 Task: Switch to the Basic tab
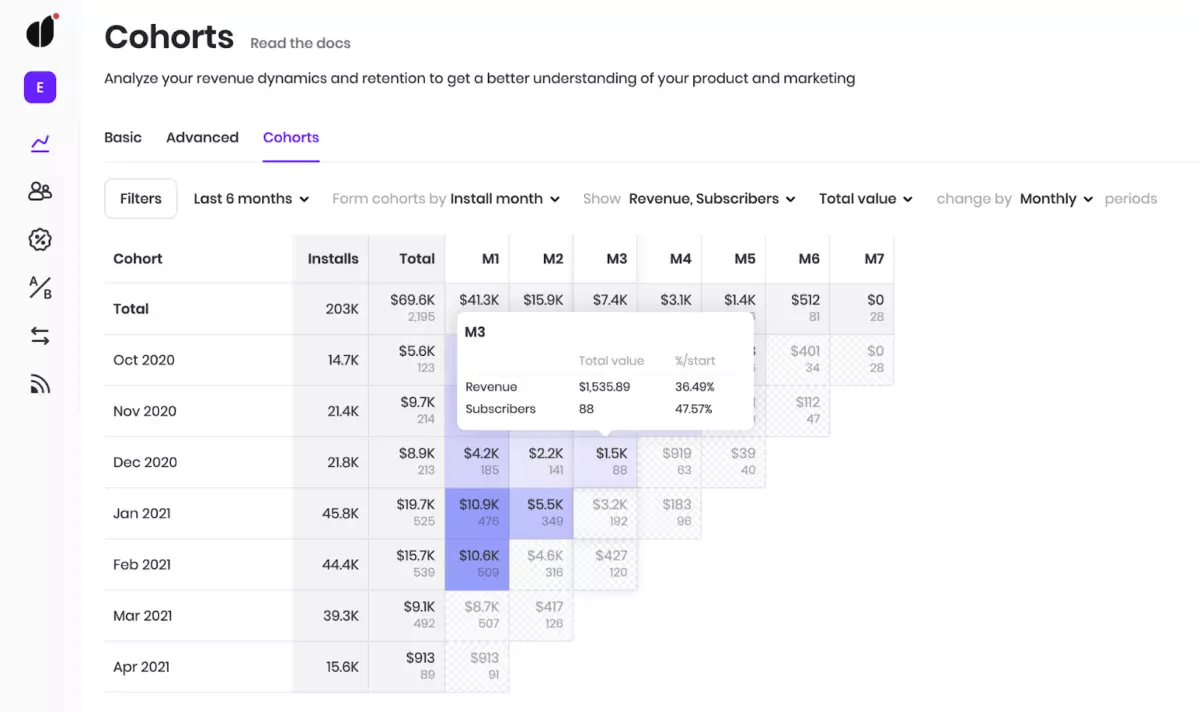click(123, 138)
